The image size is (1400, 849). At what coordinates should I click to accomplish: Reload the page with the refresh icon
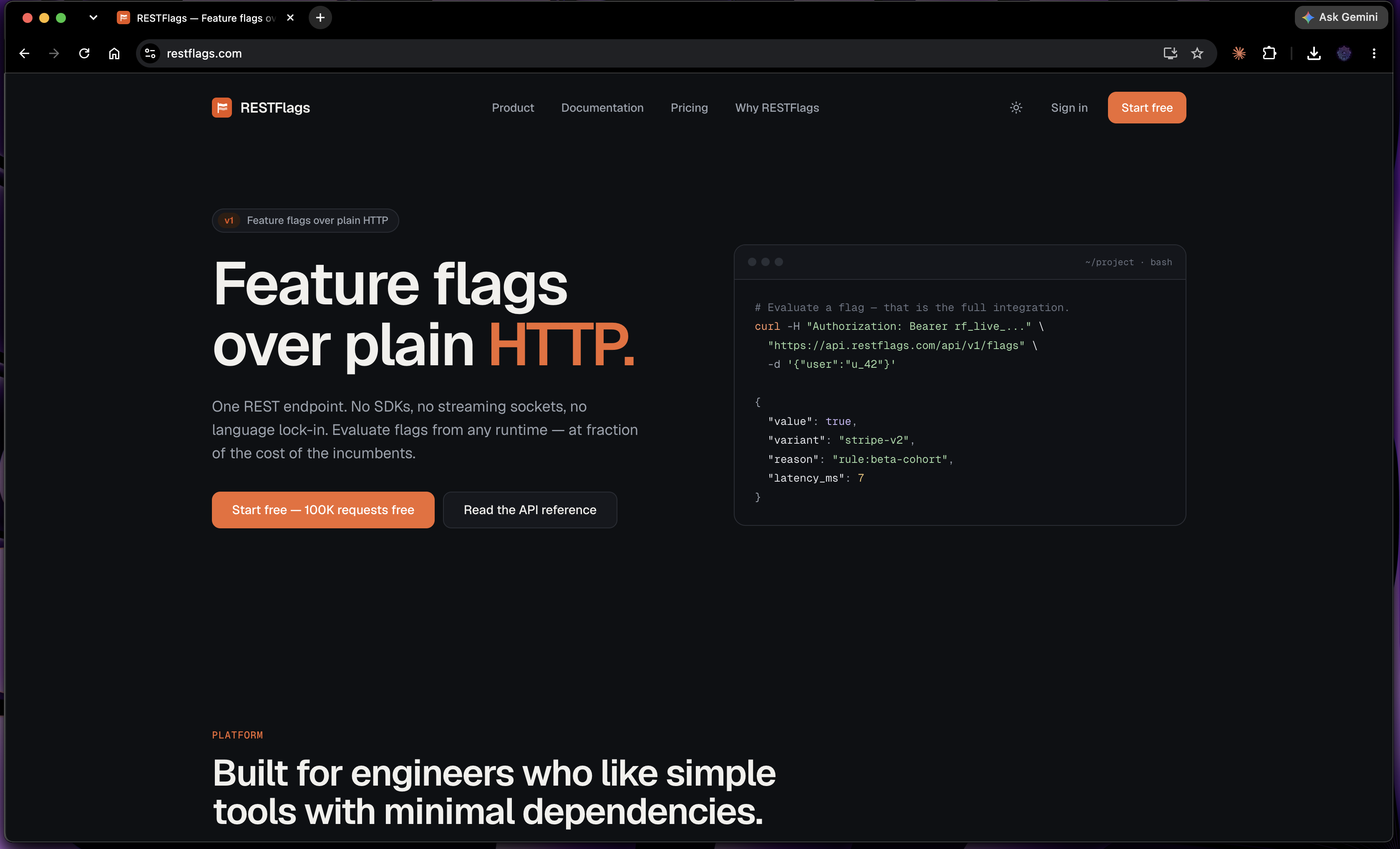click(x=84, y=53)
